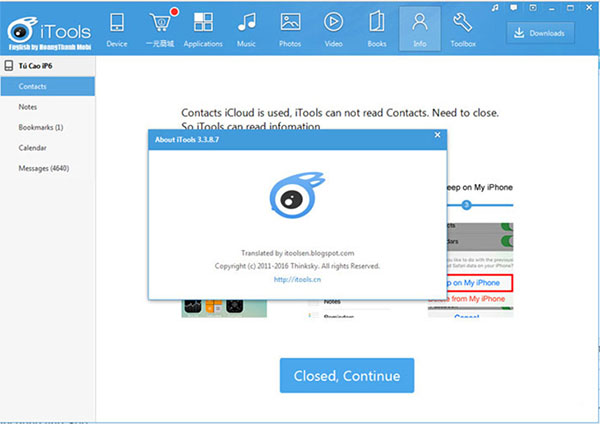The height and width of the screenshot is (424, 600).
Task: Open the Books section
Action: [x=377, y=27]
